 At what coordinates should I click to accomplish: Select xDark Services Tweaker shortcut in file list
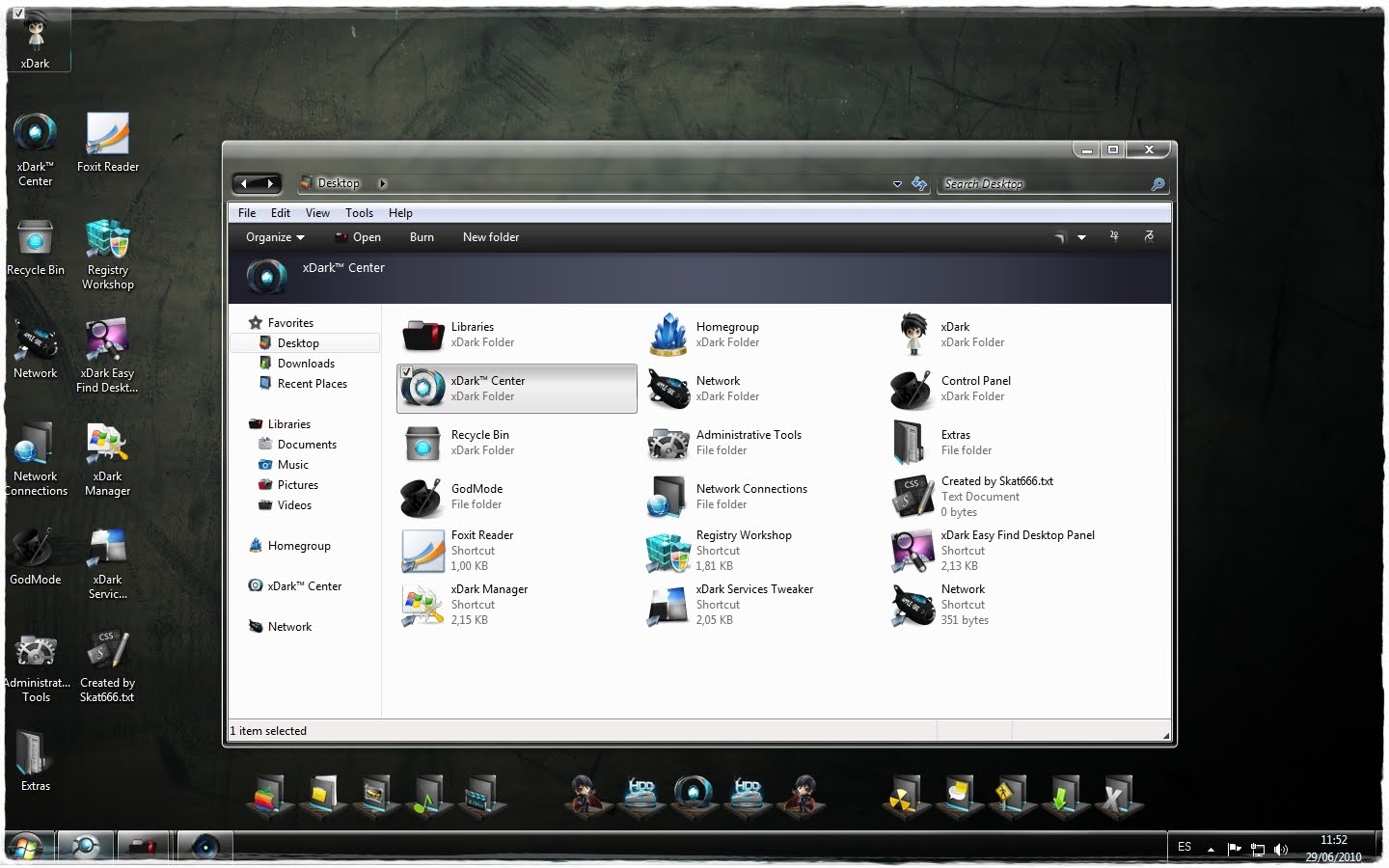731,605
